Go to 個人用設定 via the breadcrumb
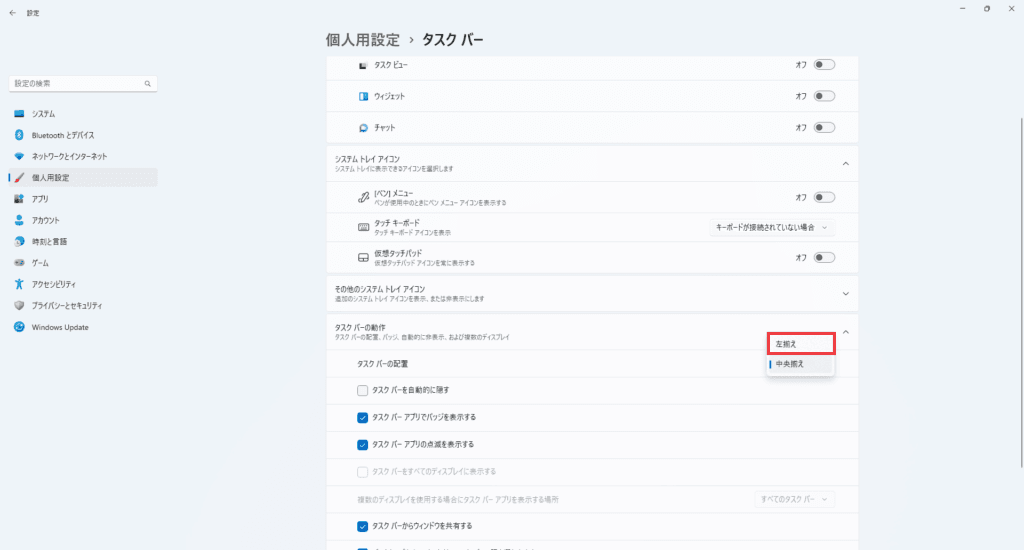This screenshot has width=1024, height=550. tap(362, 40)
